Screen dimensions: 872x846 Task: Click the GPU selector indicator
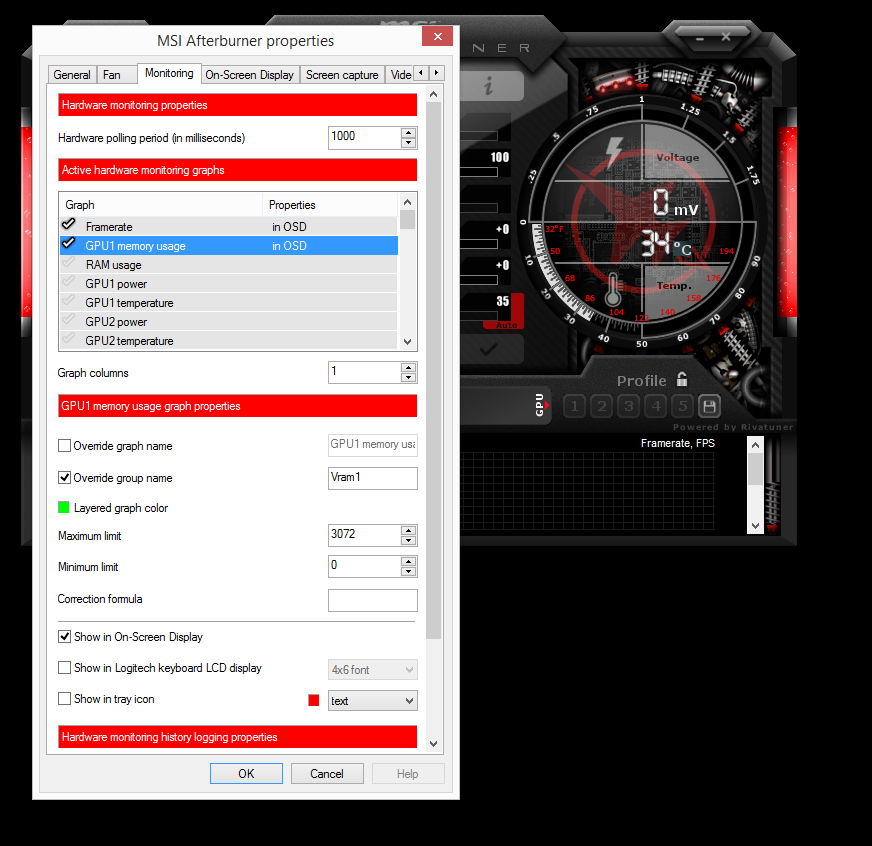point(541,405)
